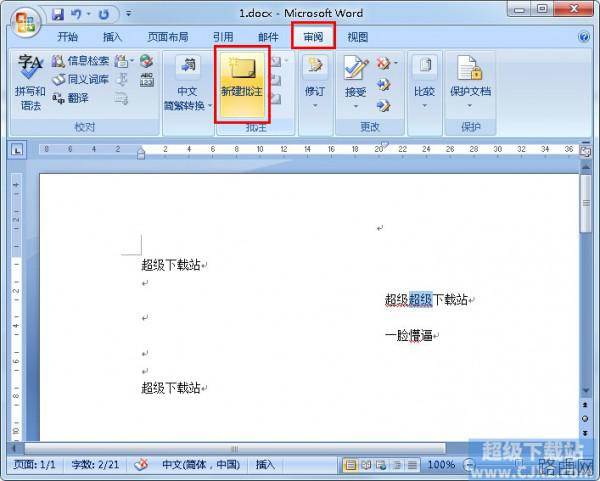Screen dimensions: 600x481
Task: Click the next page double-arrow button
Action: 585,433
